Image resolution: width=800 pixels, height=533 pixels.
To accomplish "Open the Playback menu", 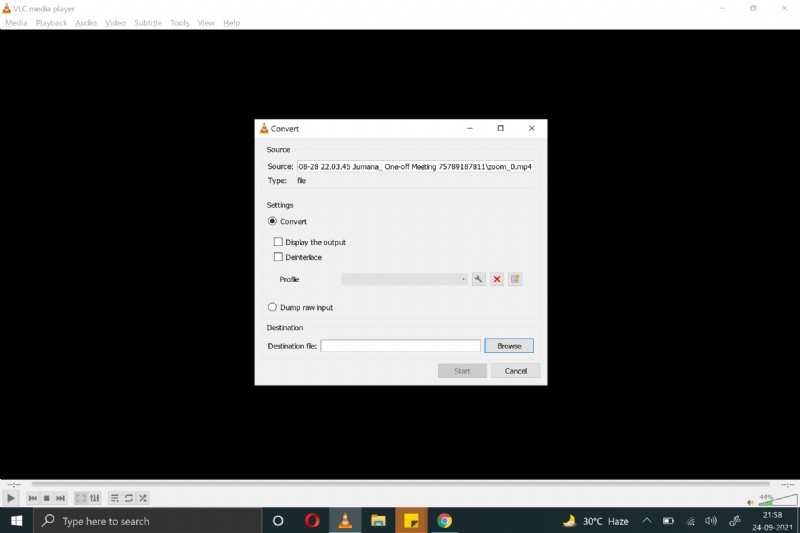I will pos(52,23).
